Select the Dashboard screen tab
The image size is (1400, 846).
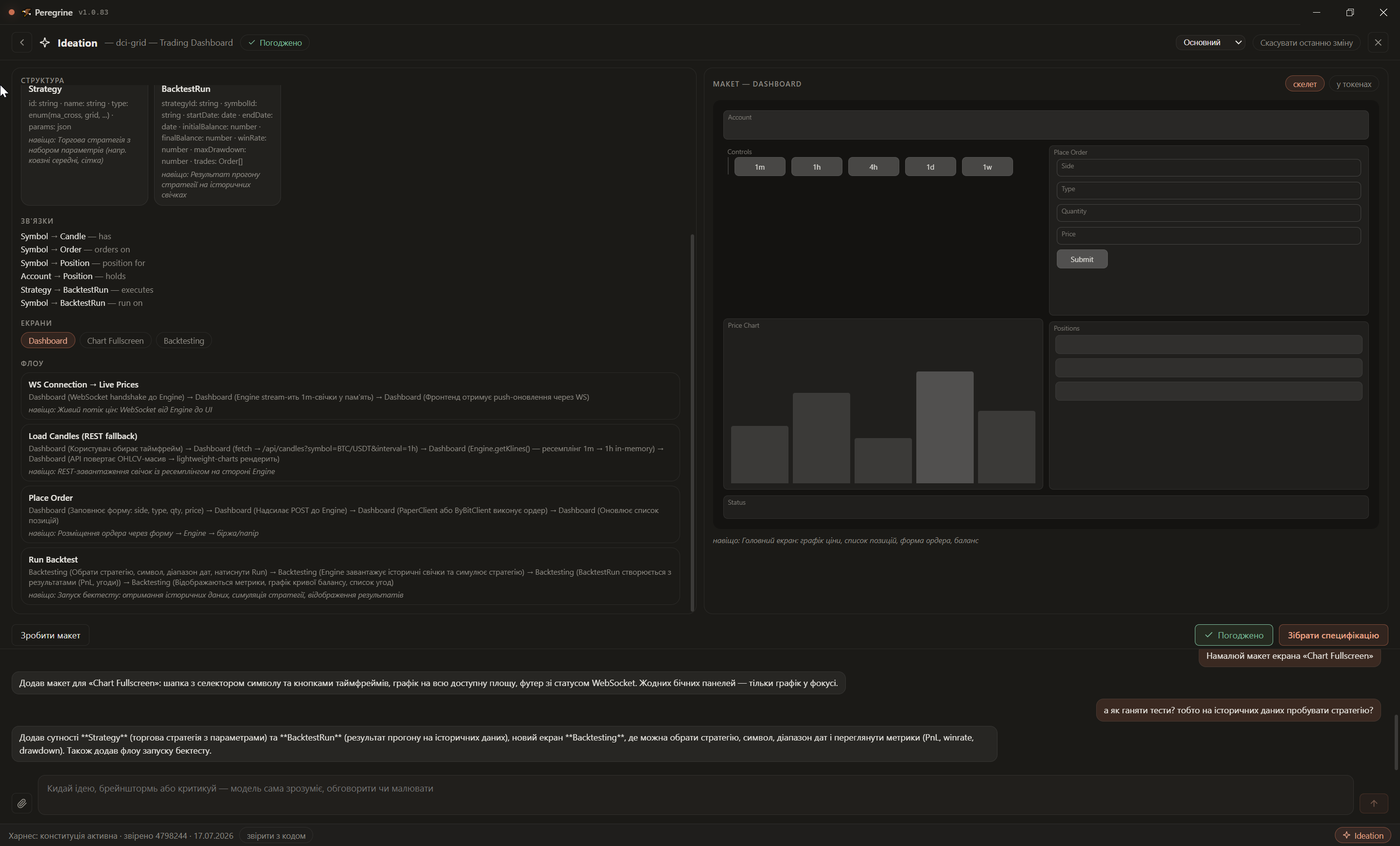point(48,341)
